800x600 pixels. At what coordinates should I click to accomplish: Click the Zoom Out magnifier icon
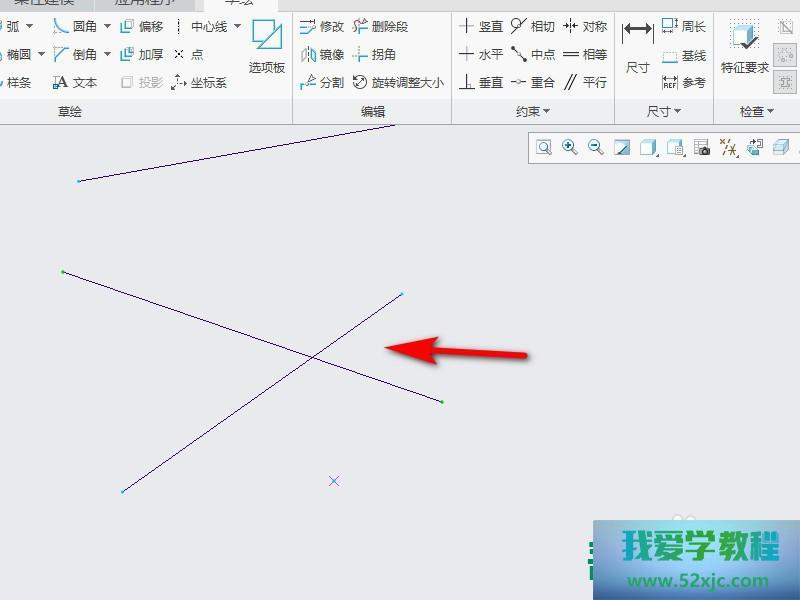pyautogui.click(x=596, y=148)
